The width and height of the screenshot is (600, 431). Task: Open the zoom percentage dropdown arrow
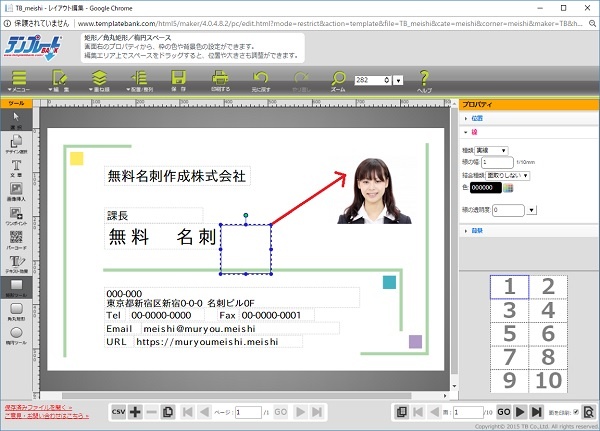(x=399, y=80)
